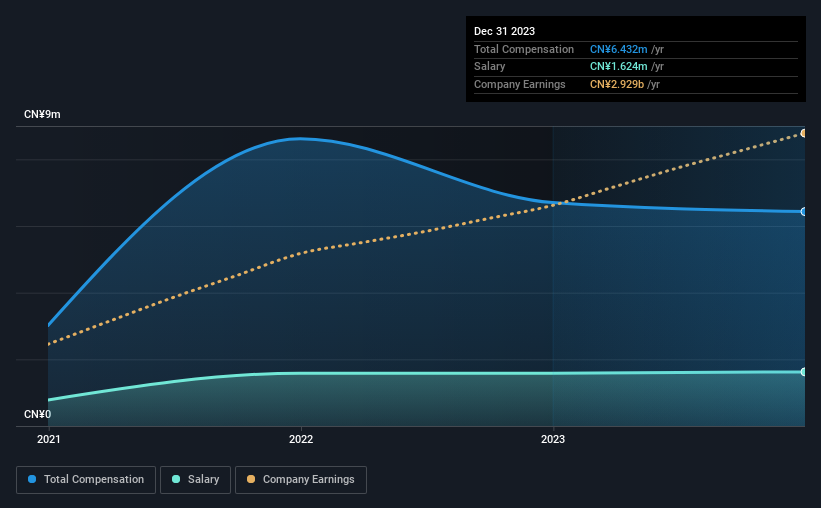Screen dimensions: 821x508
Task: Click the CN¥0 y-axis label
Action: pyautogui.click(x=38, y=414)
